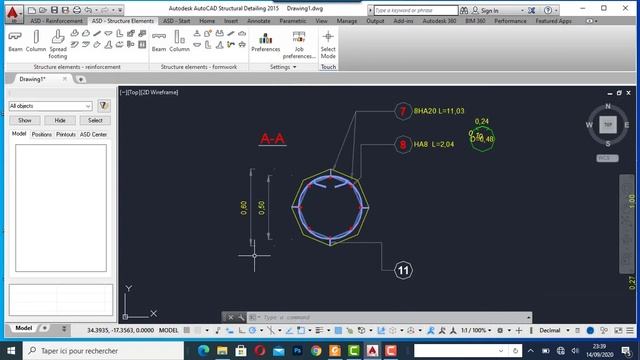The height and width of the screenshot is (360, 640).
Task: Toggle clean screen mode in status bar
Action: click(x=618, y=330)
